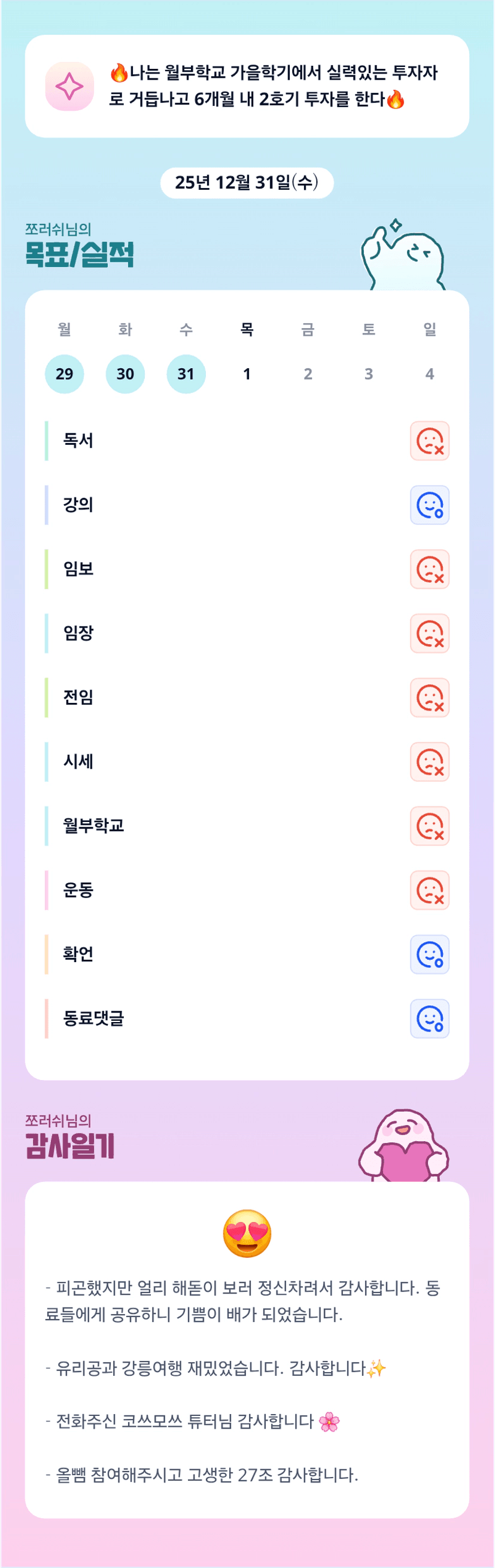Toggle the 강의 achieved smiley icon
This screenshot has width=495, height=1568.
(429, 505)
